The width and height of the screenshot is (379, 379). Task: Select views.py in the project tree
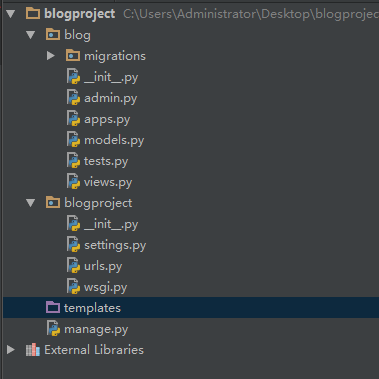coord(108,182)
